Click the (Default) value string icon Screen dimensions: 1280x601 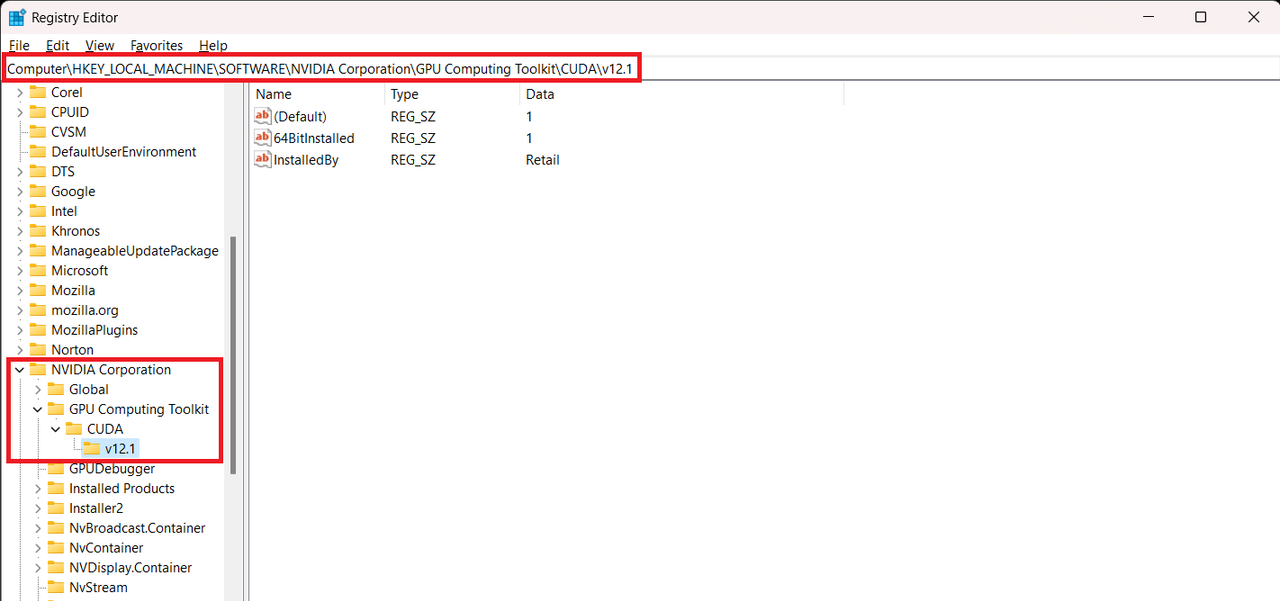(263, 116)
